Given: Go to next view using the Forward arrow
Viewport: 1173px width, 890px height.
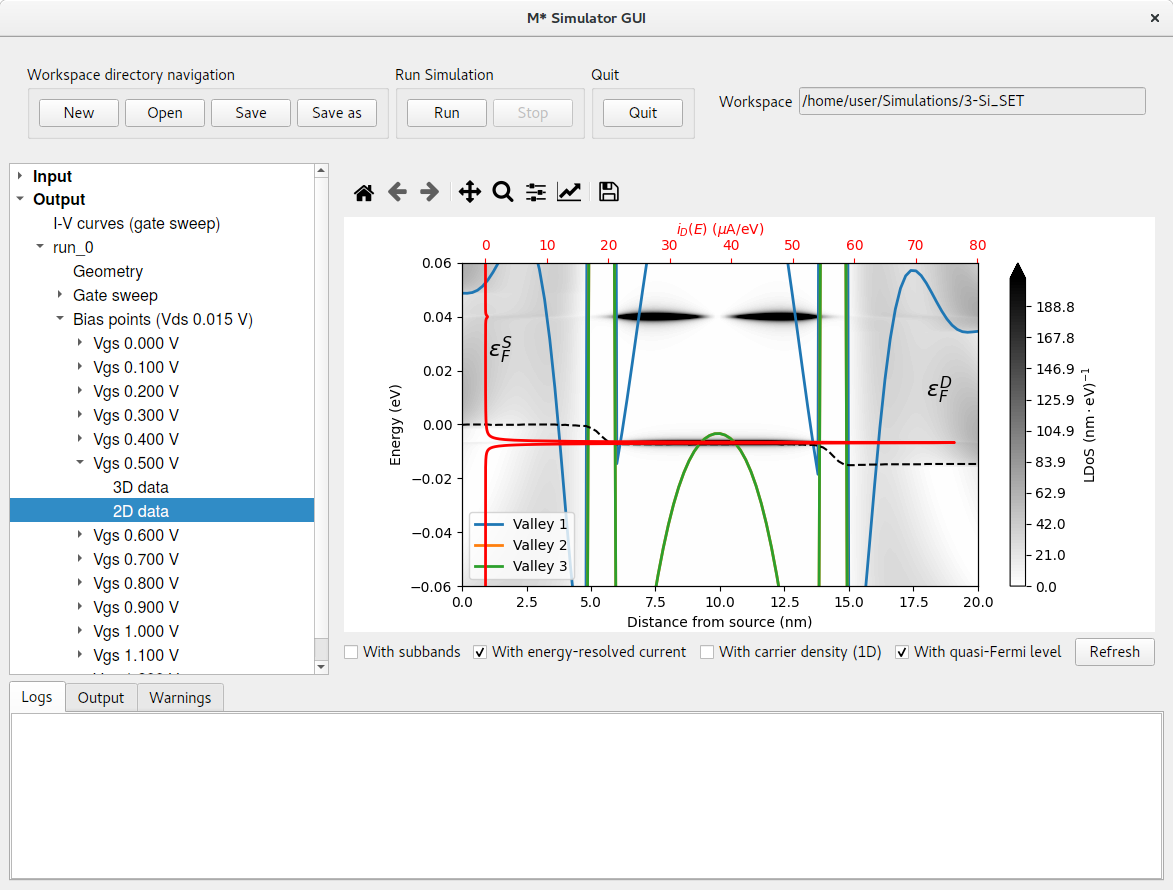Looking at the screenshot, I should click(x=429, y=191).
